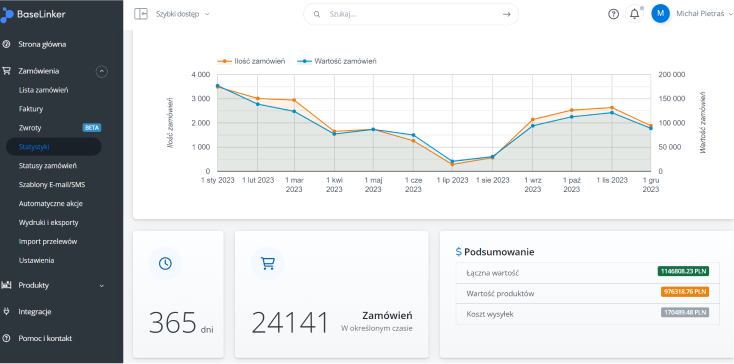
Task: Click the blue M user avatar
Action: tap(661, 14)
